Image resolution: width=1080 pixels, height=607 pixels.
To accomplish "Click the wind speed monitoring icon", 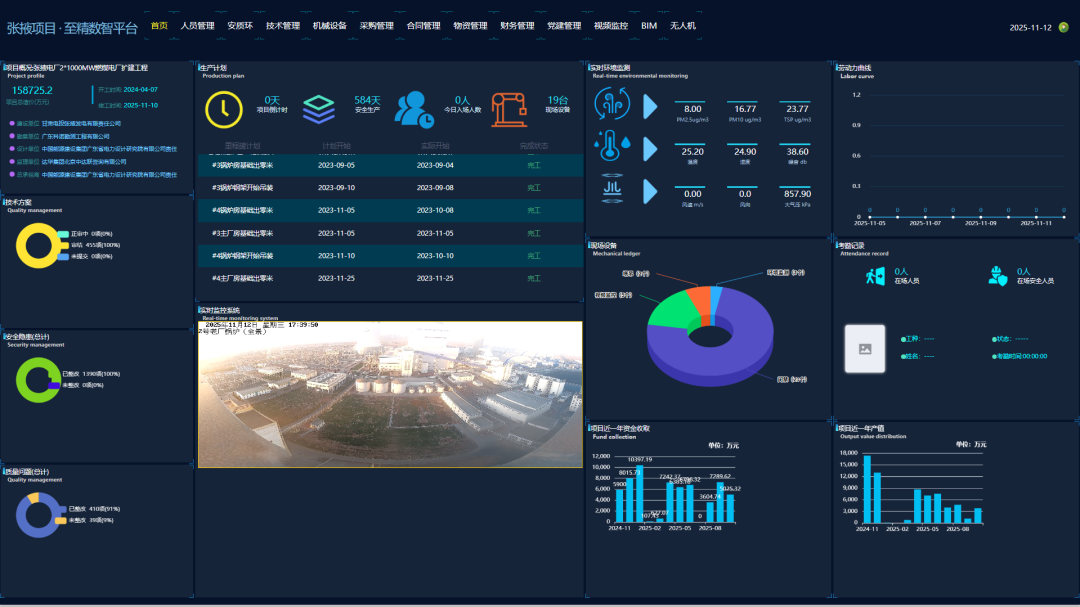I will pyautogui.click(x=612, y=189).
